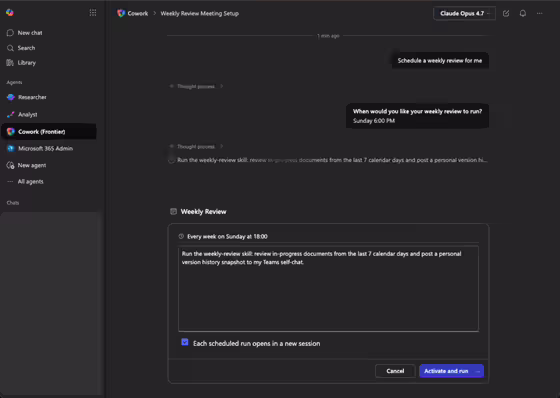Expand the second Thought process
Image resolution: width=560 pixels, height=398 pixels.
(196, 146)
